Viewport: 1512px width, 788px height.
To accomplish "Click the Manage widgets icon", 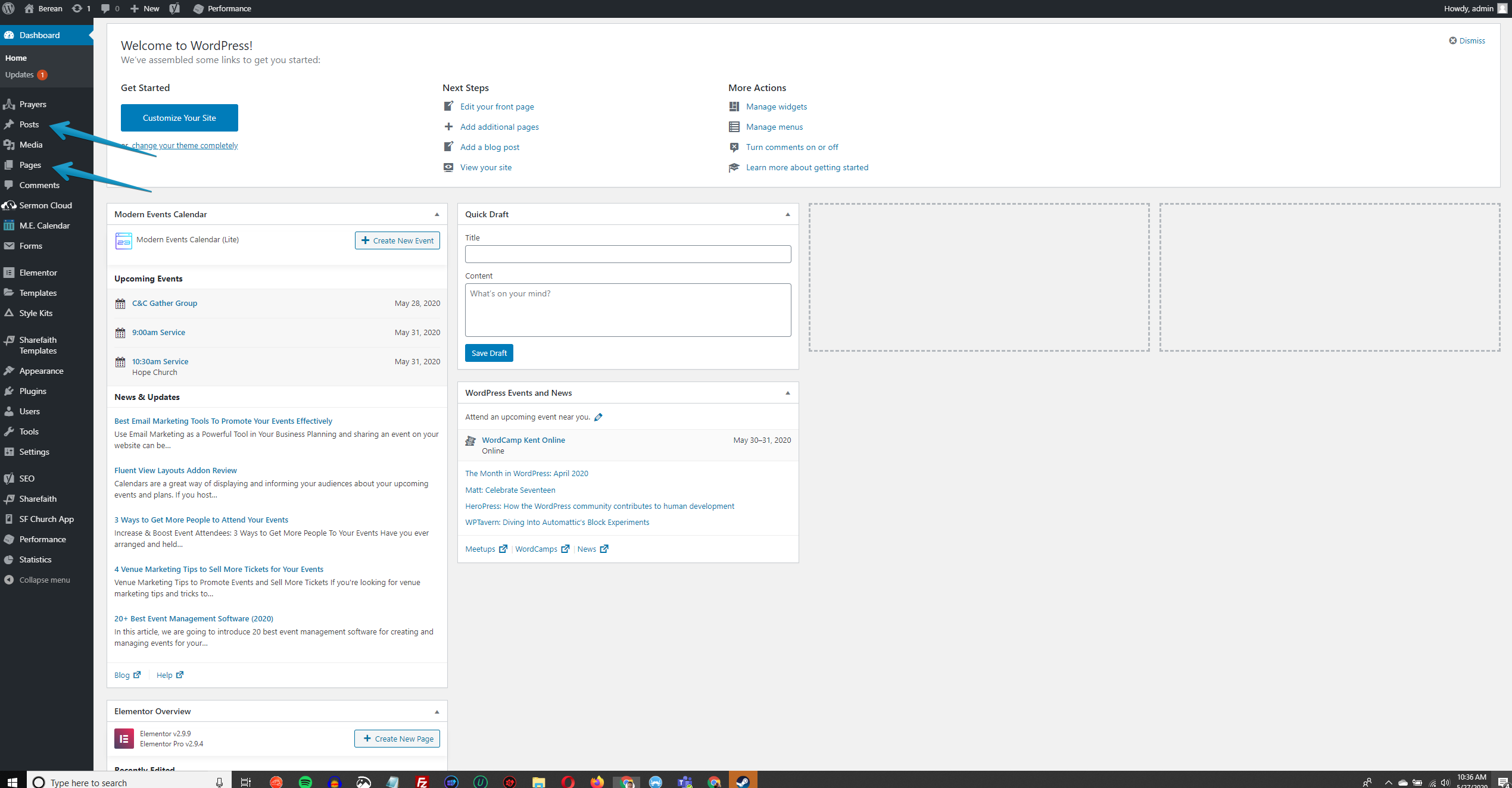I will [734, 107].
